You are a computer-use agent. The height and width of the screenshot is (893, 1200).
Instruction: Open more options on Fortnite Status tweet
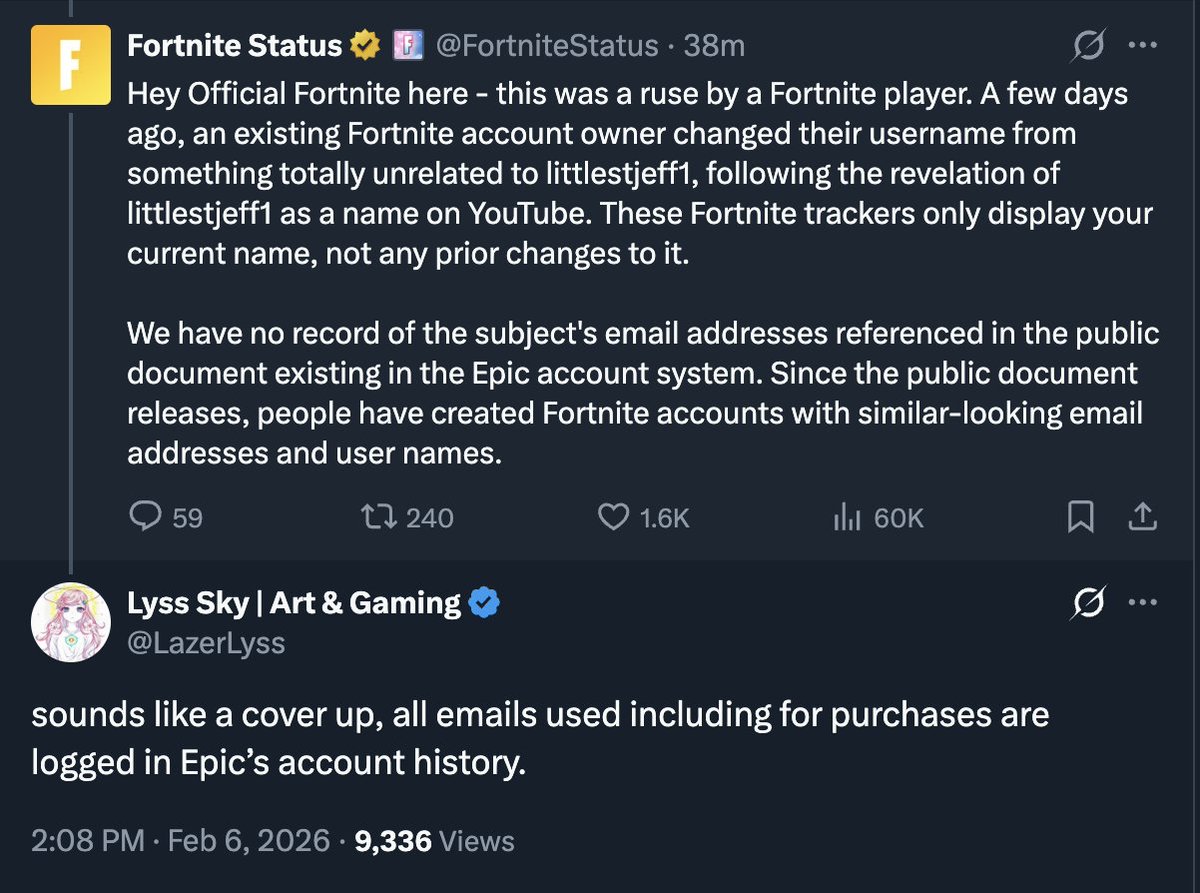click(x=1142, y=46)
